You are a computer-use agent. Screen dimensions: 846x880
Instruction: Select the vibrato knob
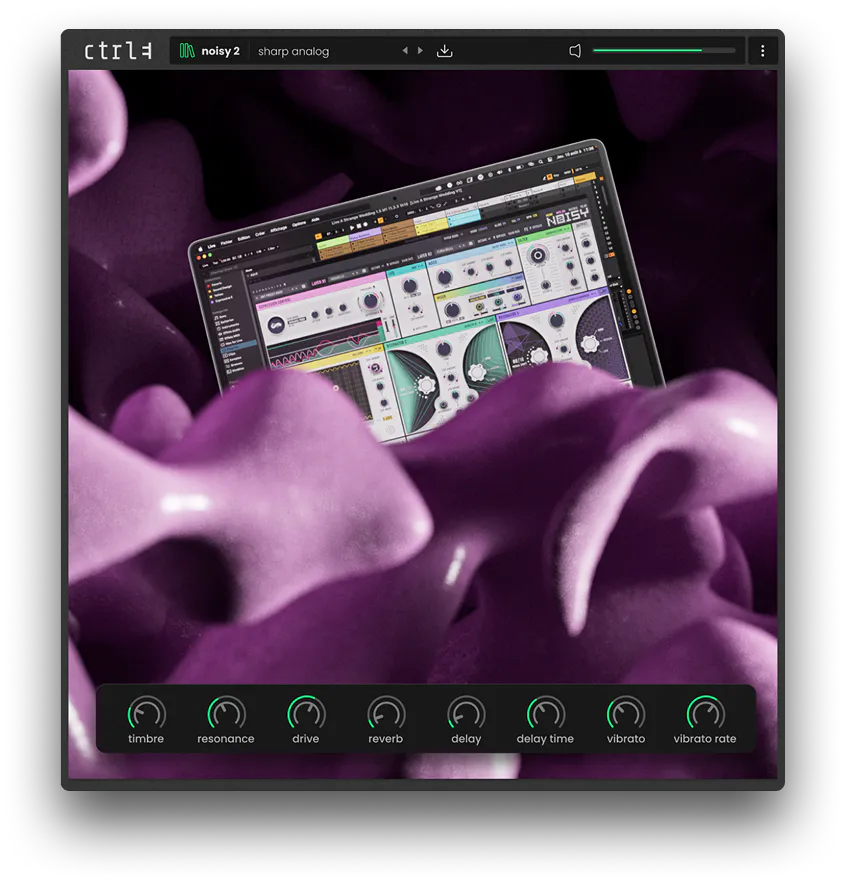626,713
